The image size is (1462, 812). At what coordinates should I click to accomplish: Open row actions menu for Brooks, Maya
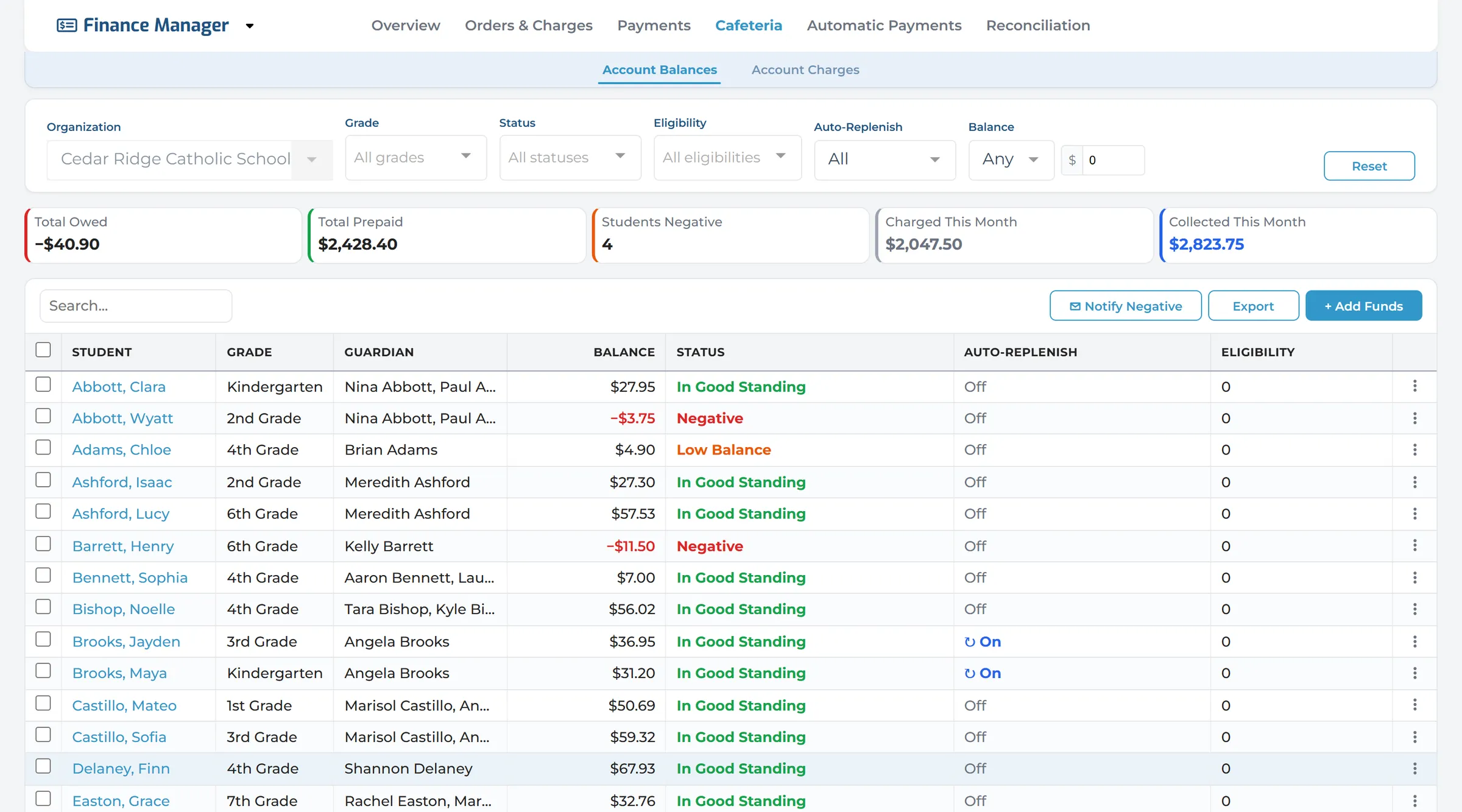1414,673
